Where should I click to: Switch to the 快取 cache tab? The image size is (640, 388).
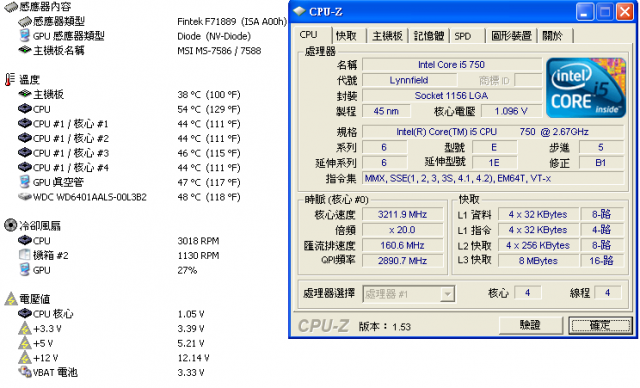(346, 36)
